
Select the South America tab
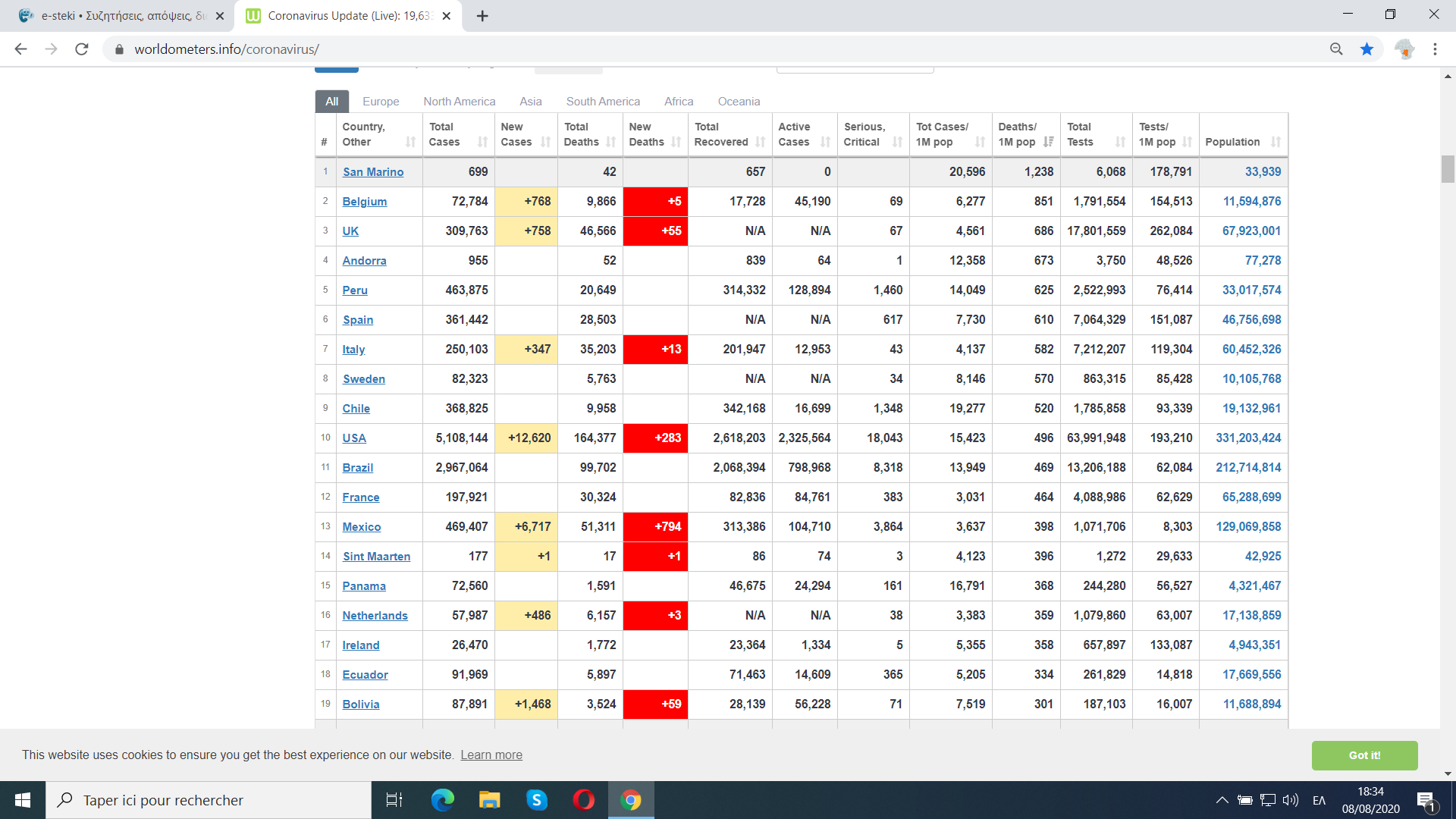[603, 102]
